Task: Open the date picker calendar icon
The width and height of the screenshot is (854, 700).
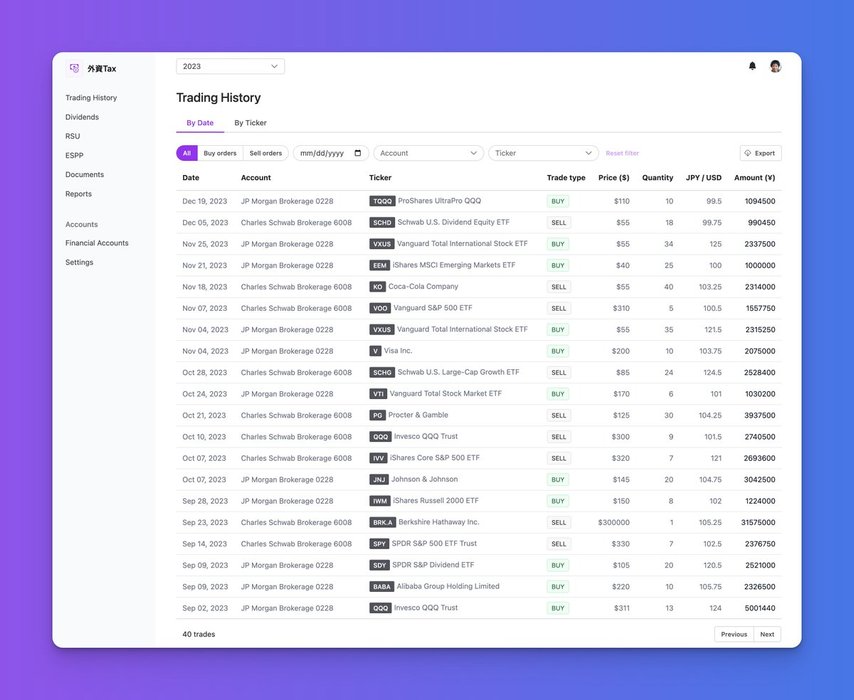Action: point(358,153)
